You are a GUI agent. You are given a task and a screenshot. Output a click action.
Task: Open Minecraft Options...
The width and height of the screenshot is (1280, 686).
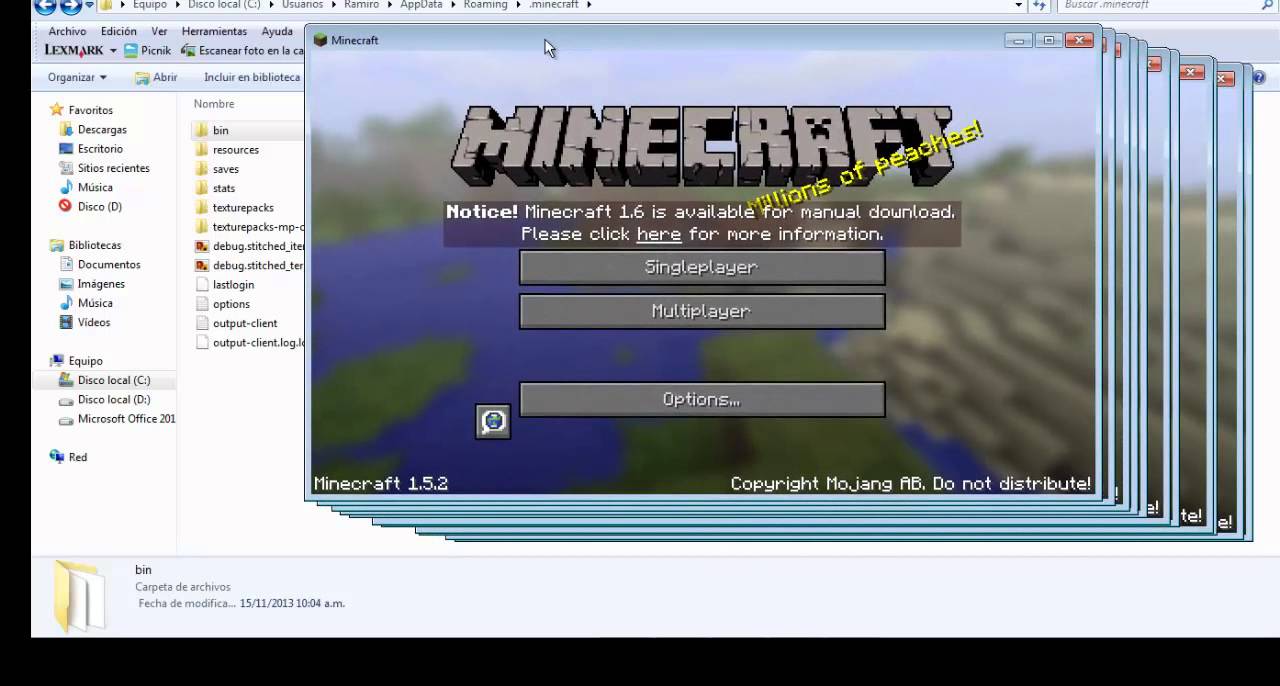(702, 399)
